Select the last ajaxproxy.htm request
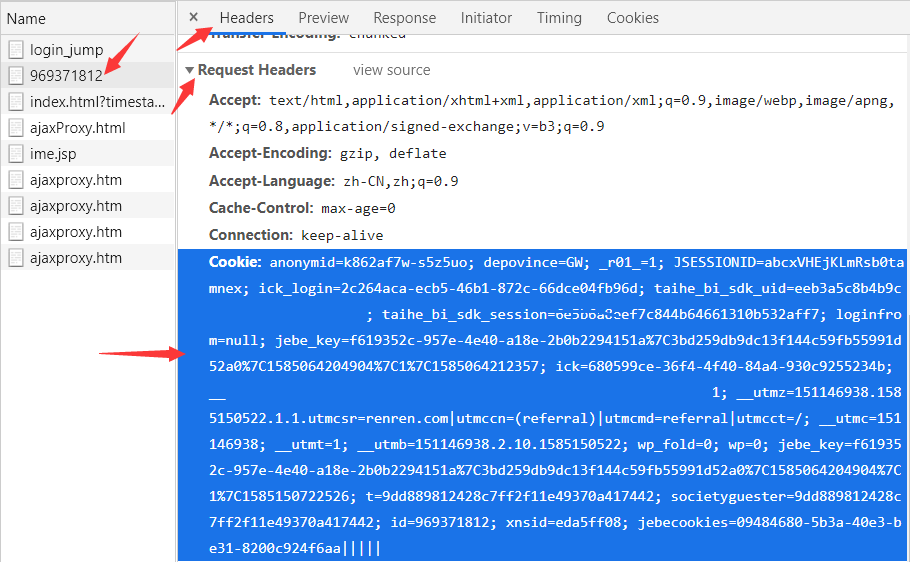Image resolution: width=910 pixels, height=562 pixels. [75, 258]
